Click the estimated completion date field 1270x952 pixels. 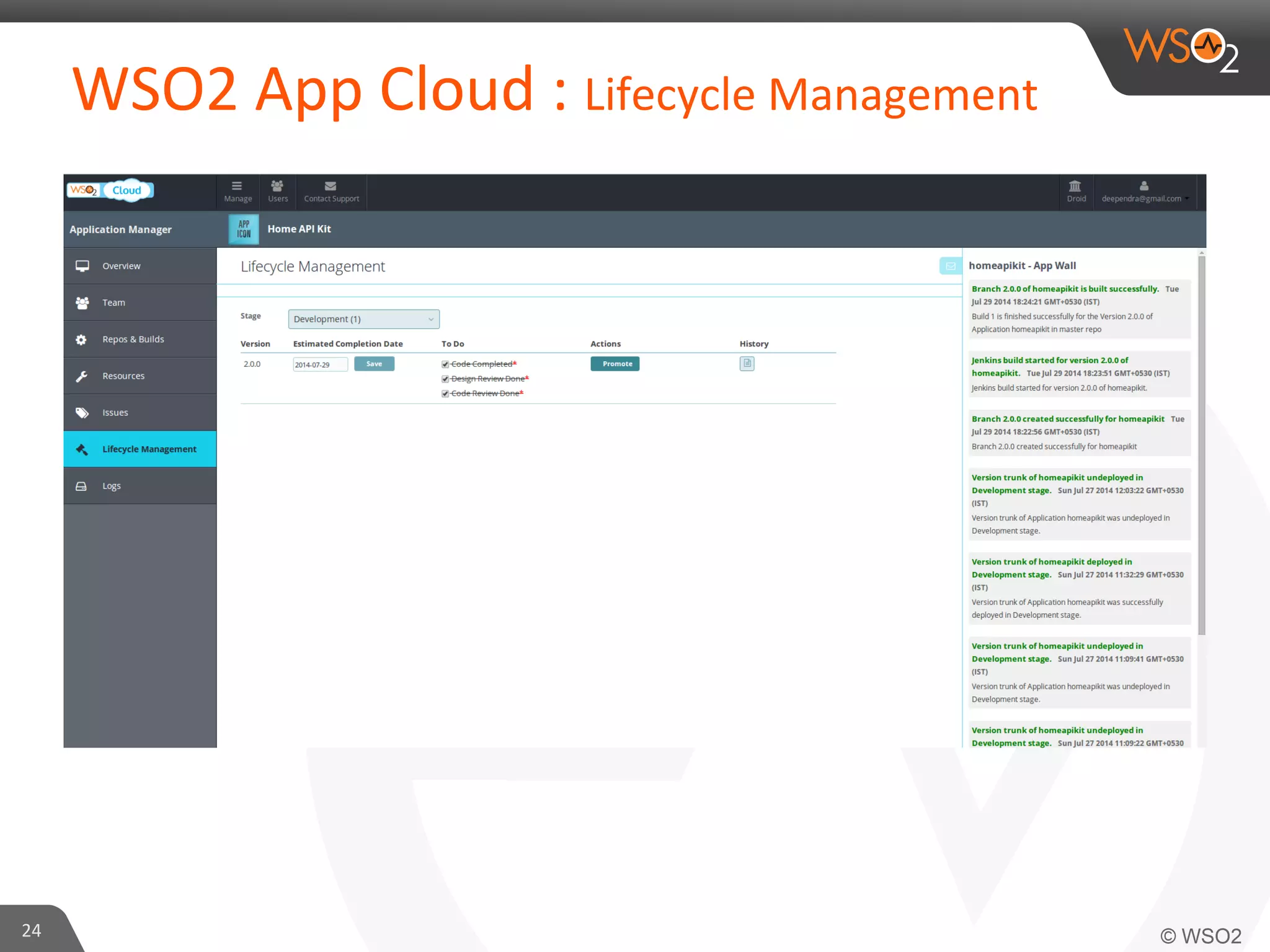pyautogui.click(x=320, y=364)
